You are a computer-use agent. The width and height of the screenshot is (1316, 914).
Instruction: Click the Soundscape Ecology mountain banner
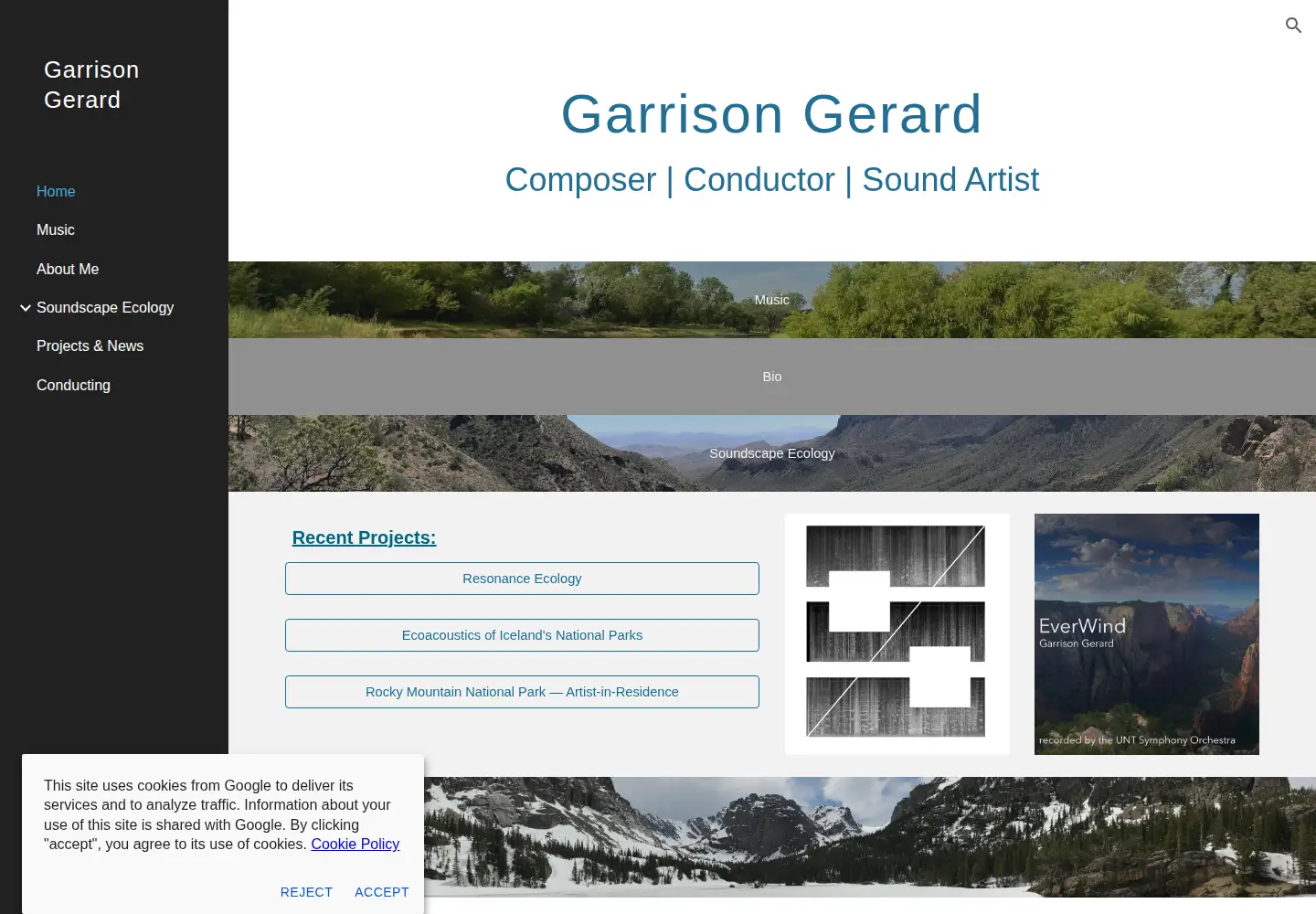point(772,453)
